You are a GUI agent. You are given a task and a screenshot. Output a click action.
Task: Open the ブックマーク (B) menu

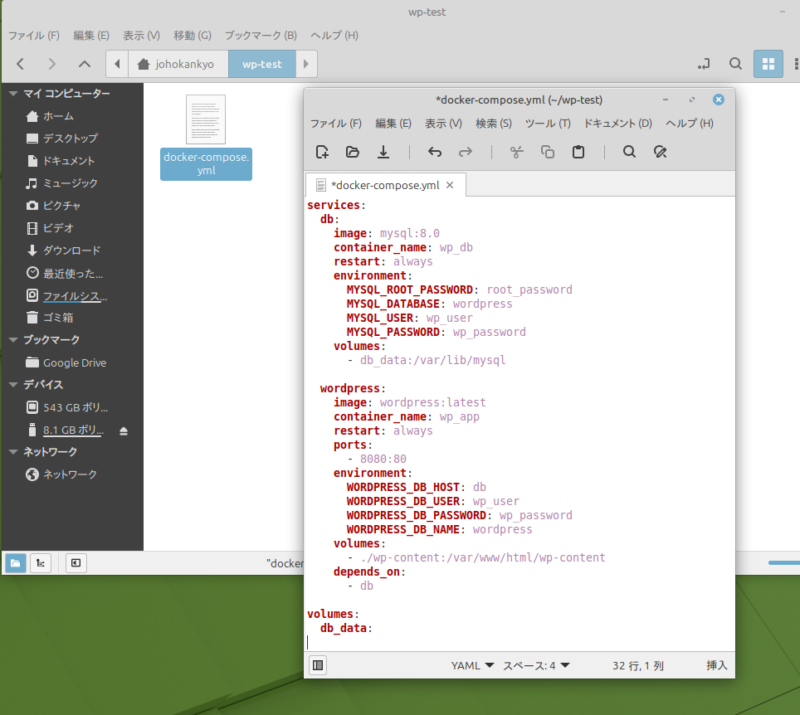pos(260,35)
